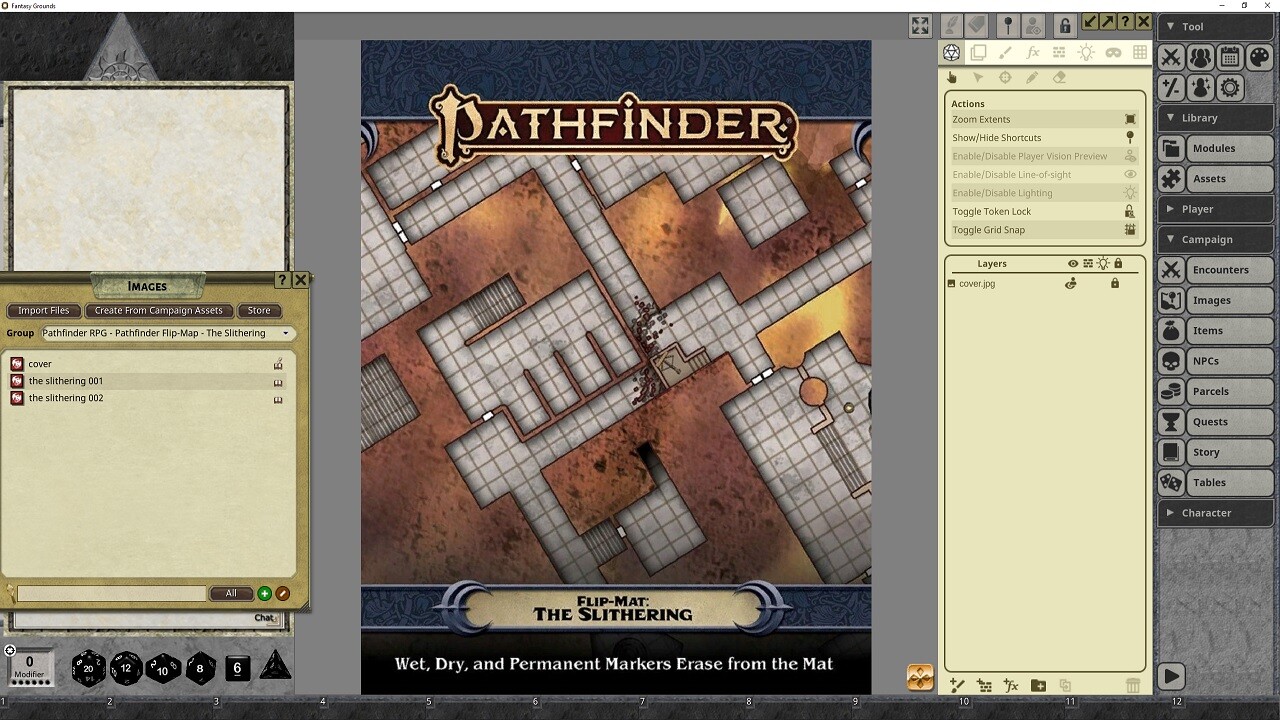Image resolution: width=1280 pixels, height=720 pixels.
Task: Click the Store button in the Images window
Action: coord(259,310)
